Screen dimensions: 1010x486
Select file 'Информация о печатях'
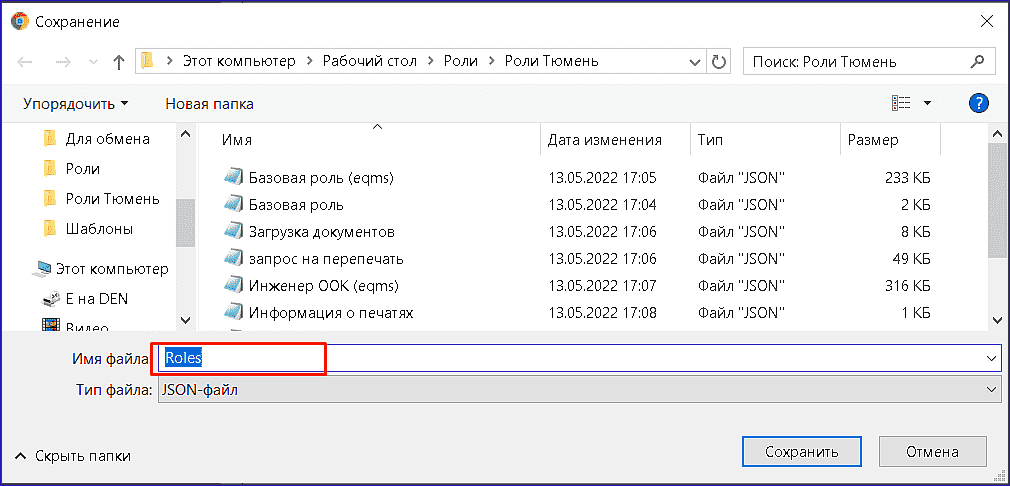click(x=330, y=313)
